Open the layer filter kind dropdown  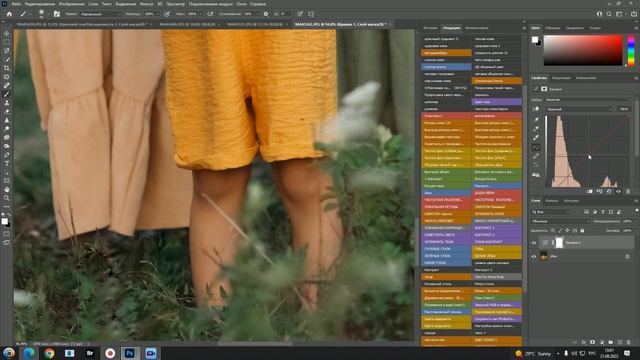click(x=551, y=212)
